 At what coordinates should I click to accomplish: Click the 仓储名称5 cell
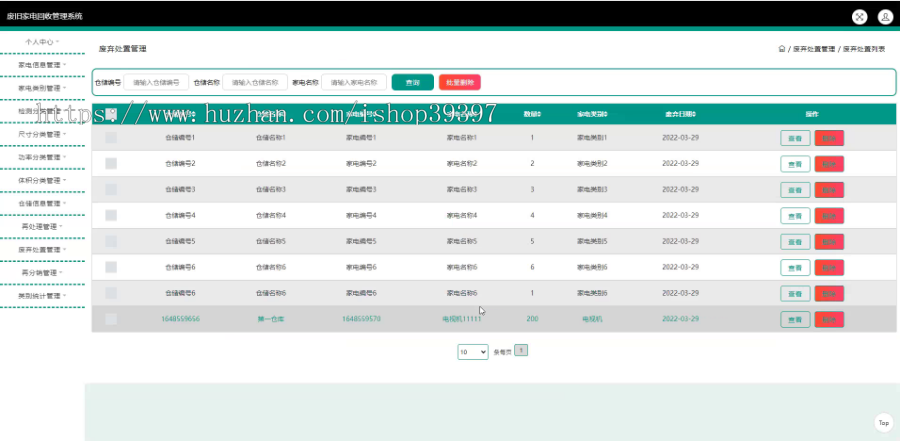pos(270,241)
